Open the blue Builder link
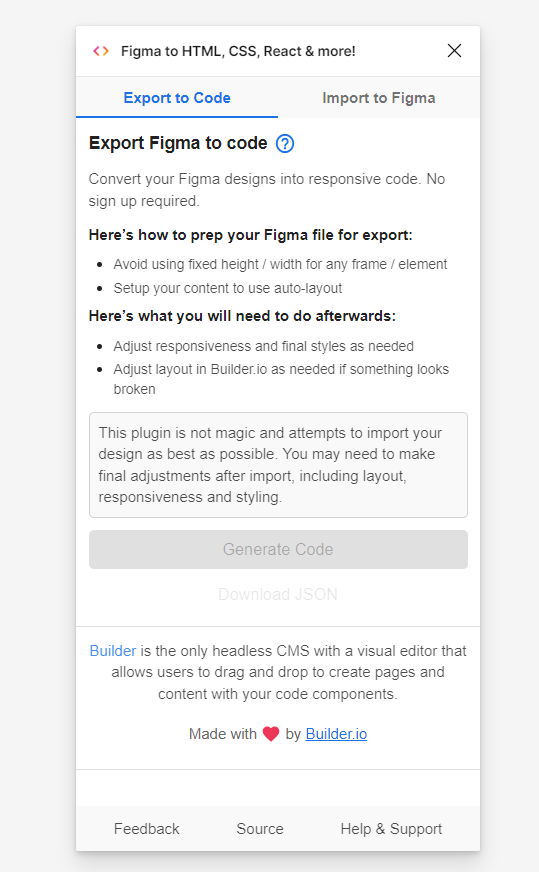Viewport: 539px width, 872px height. click(113, 651)
